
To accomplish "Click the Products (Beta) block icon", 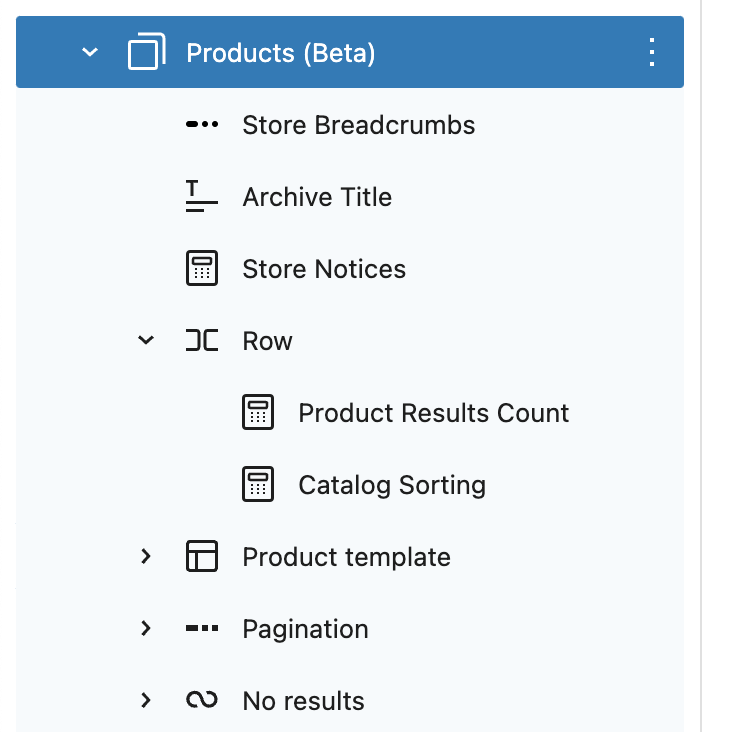I will 147,52.
